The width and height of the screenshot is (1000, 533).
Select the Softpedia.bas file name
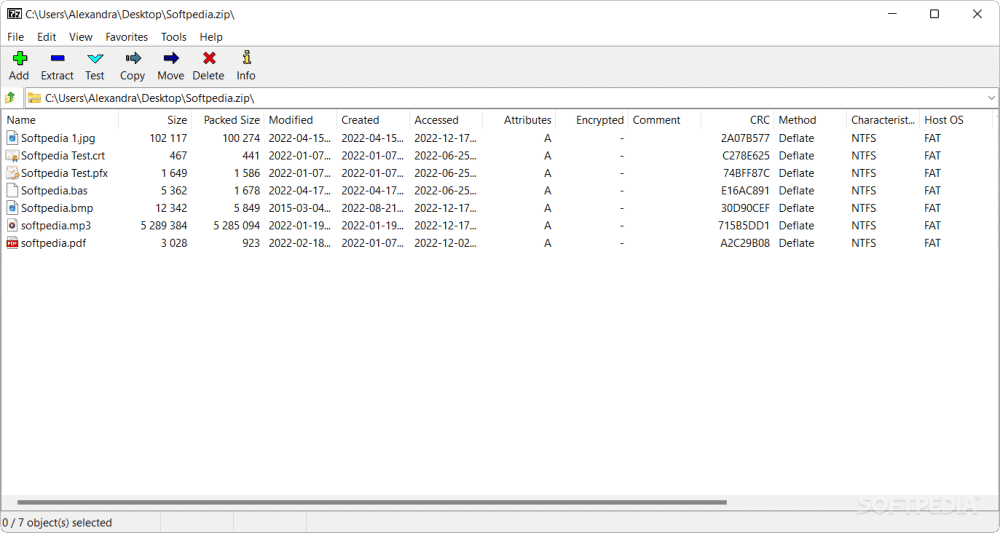[54, 191]
